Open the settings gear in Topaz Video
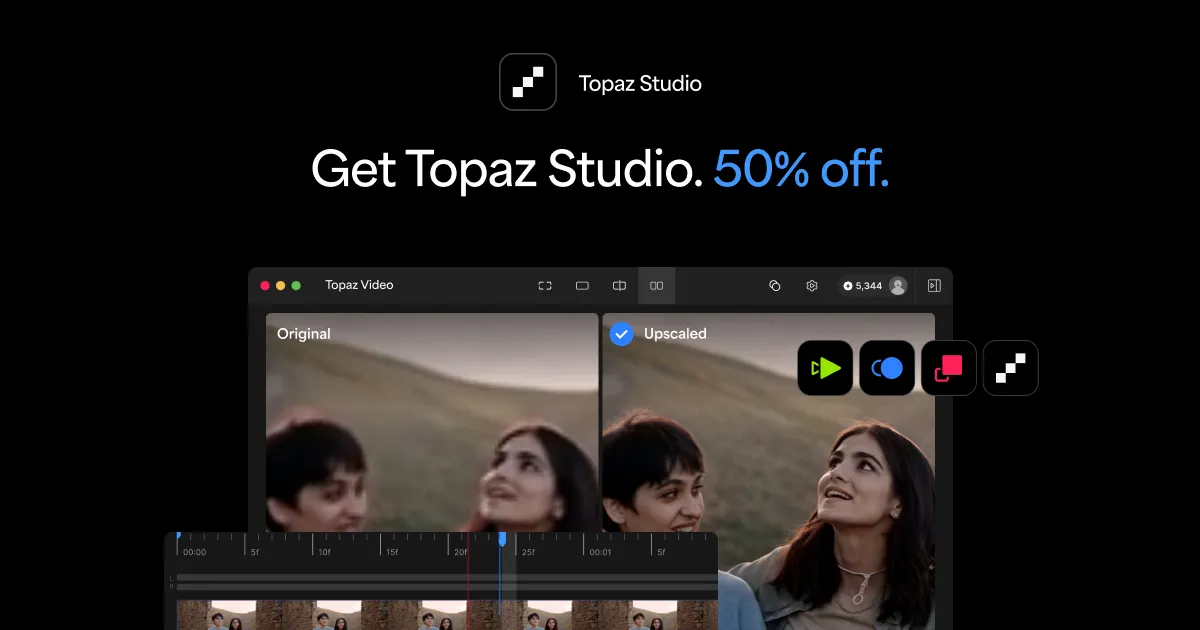The width and height of the screenshot is (1200, 630). coord(812,286)
